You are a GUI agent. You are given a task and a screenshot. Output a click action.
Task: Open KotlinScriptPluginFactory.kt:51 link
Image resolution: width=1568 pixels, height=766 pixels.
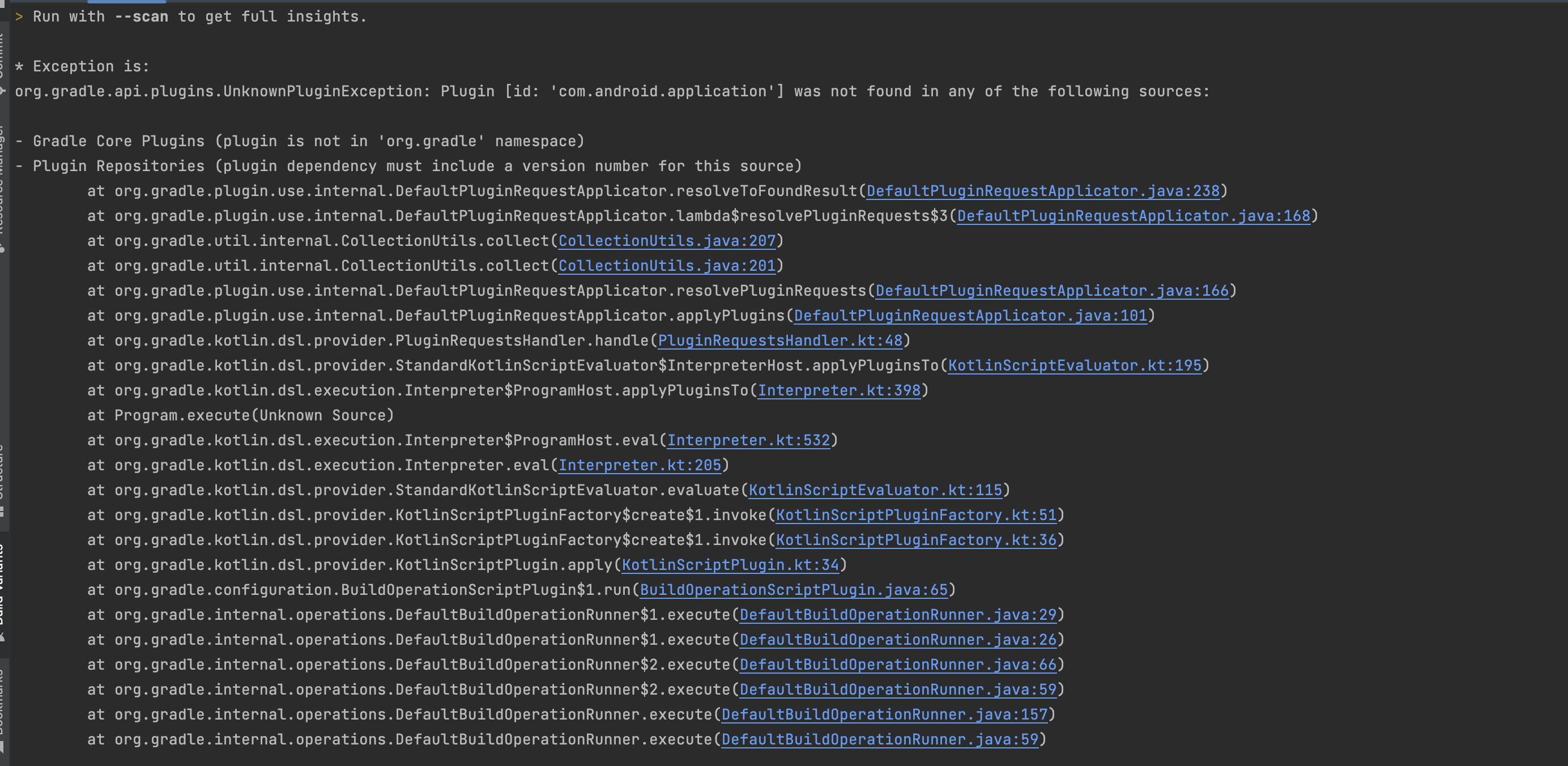point(916,516)
